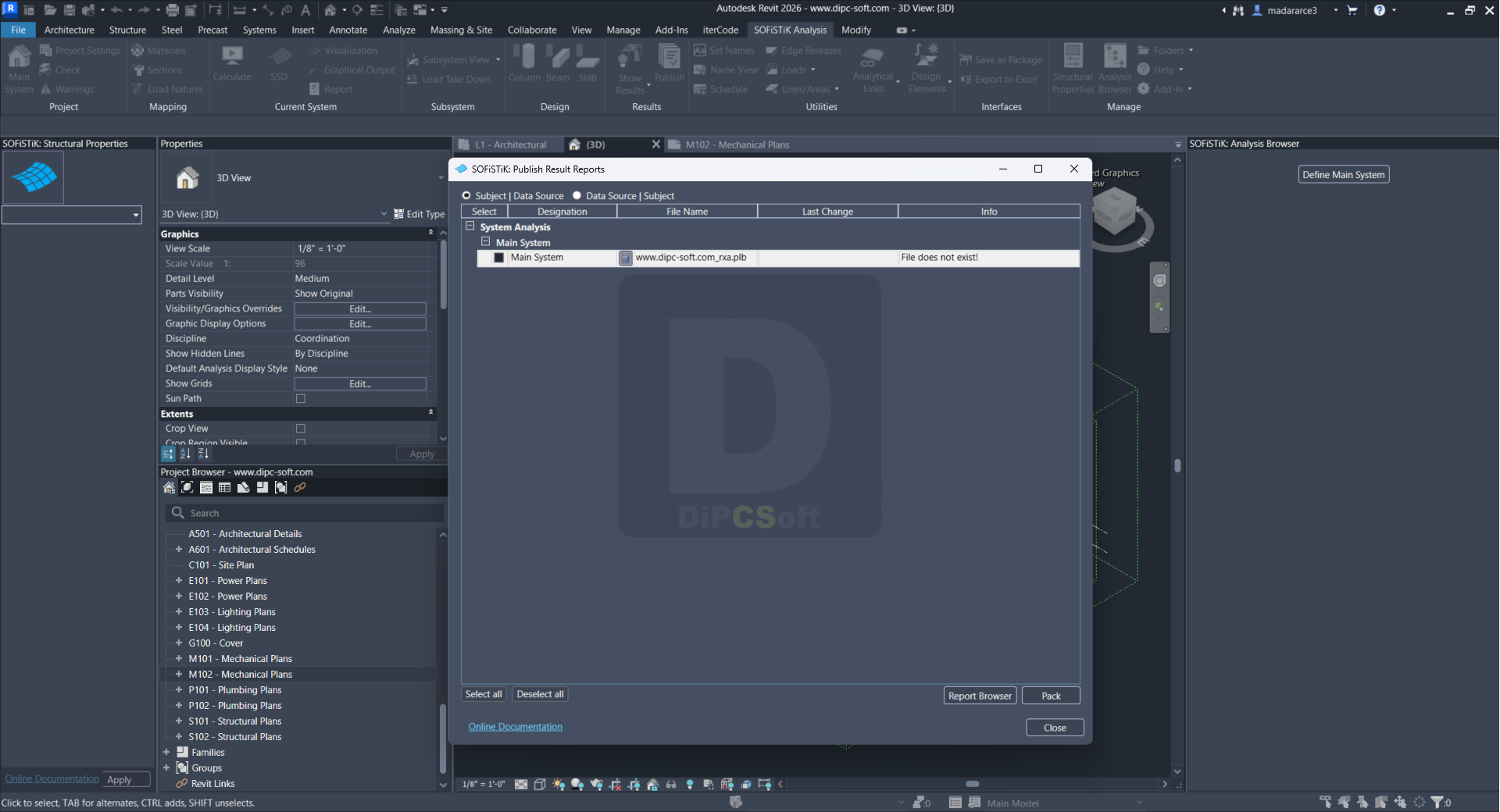Click the binoculars search icon in title bar
Screen dimensions: 1500x812
coord(1238,10)
